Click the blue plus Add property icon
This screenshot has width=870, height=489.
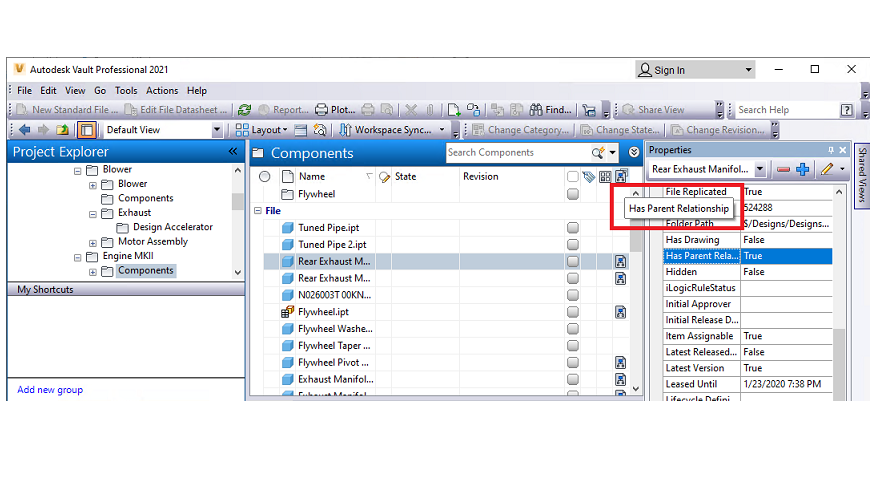(802, 169)
